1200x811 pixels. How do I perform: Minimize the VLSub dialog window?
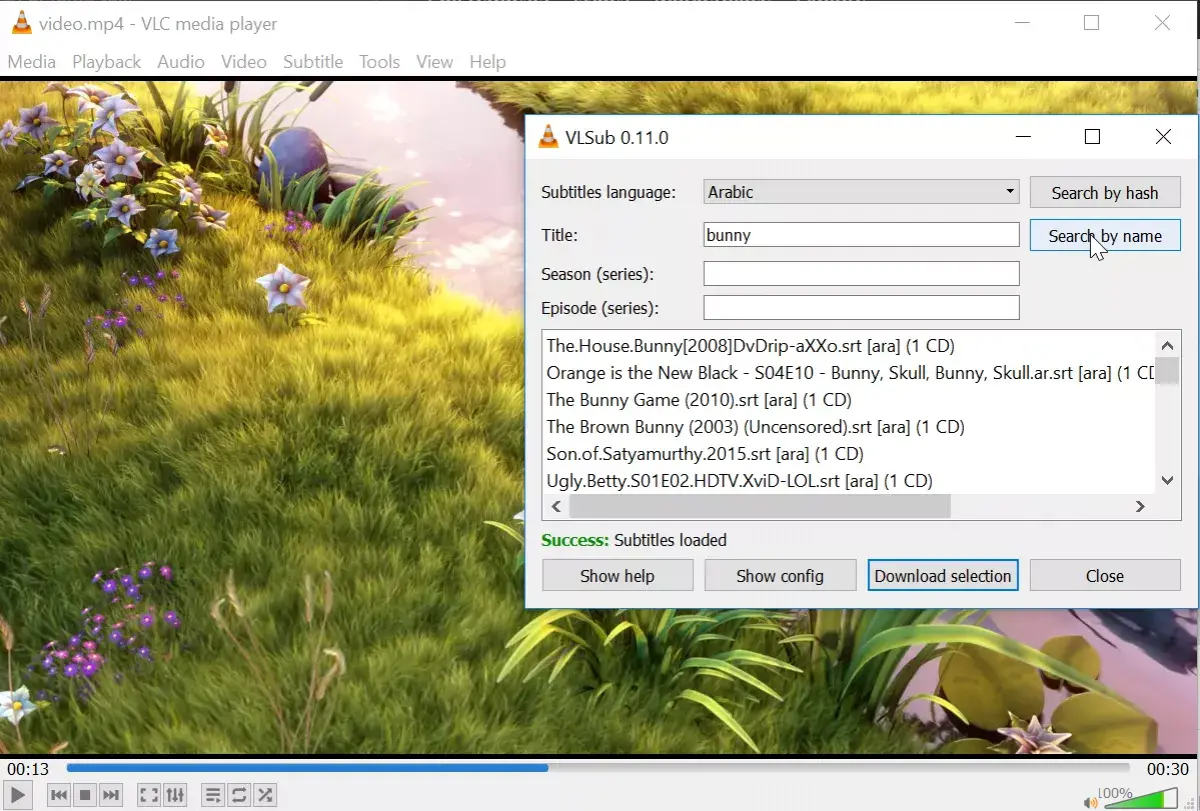click(1023, 137)
